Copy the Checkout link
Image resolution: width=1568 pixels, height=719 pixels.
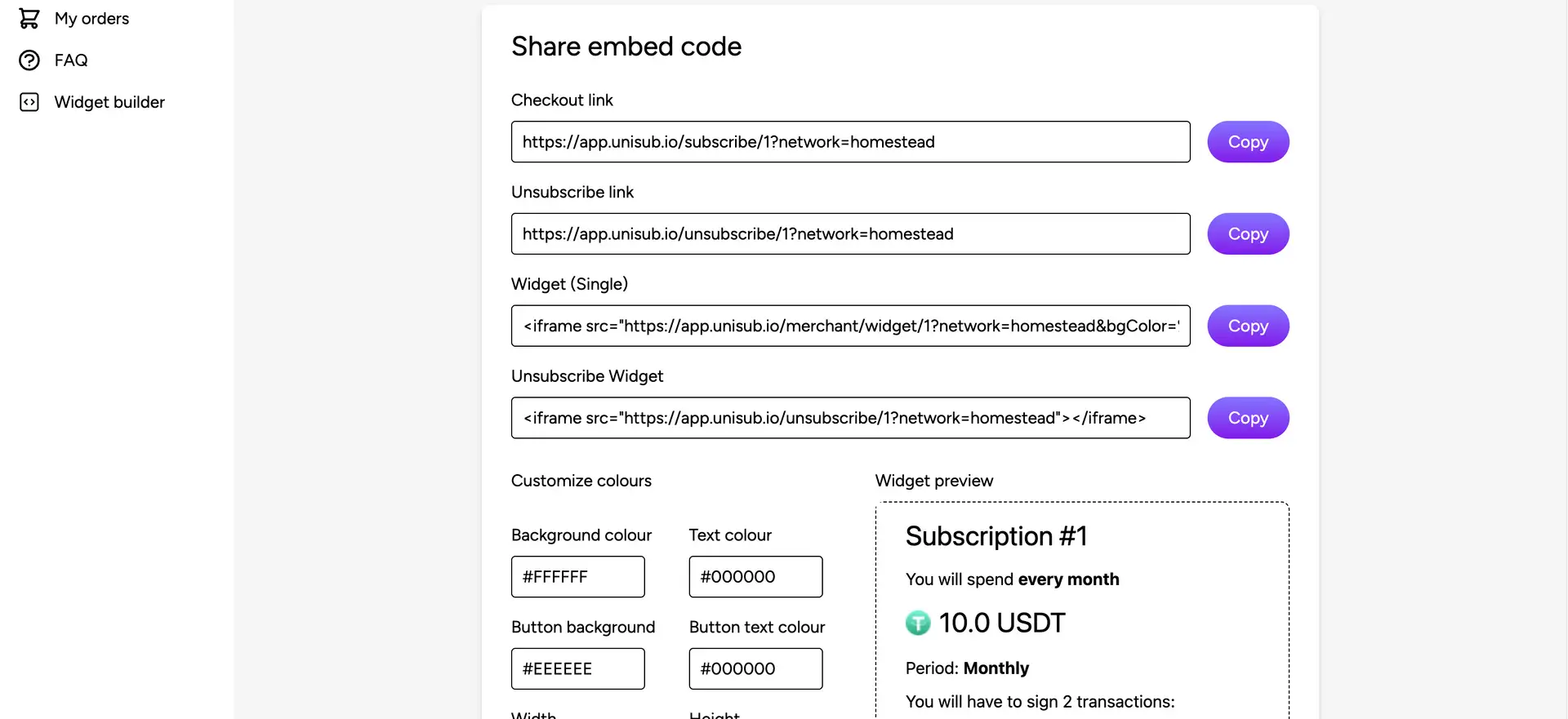pyautogui.click(x=1248, y=142)
